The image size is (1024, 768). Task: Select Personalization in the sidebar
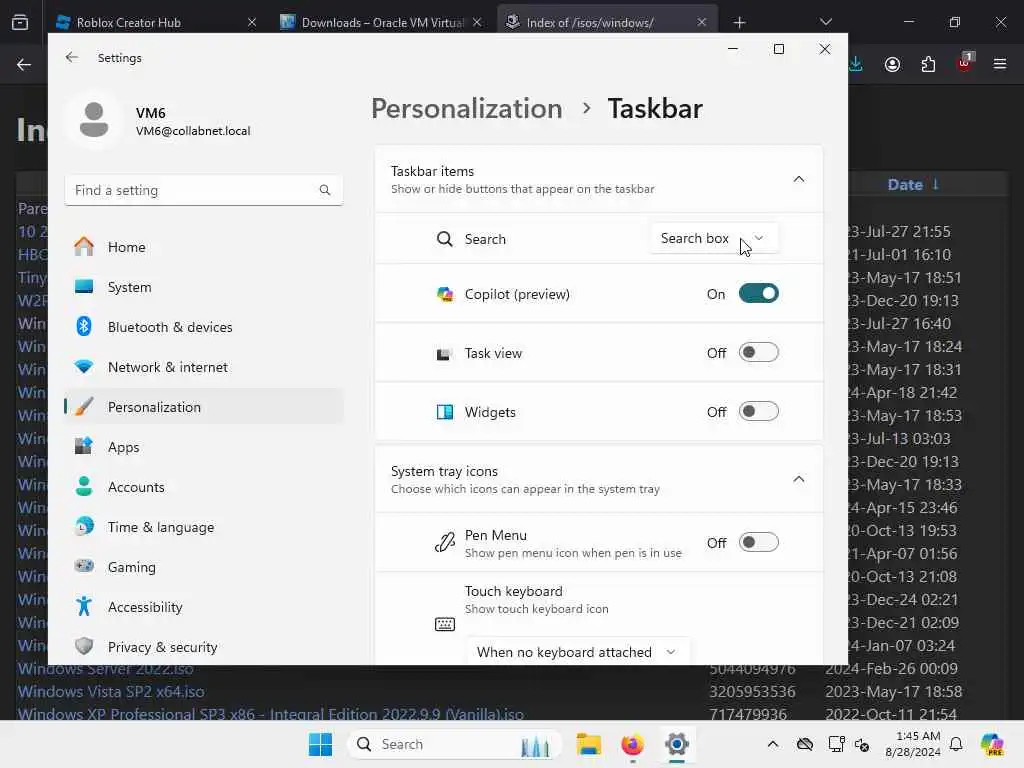click(204, 407)
